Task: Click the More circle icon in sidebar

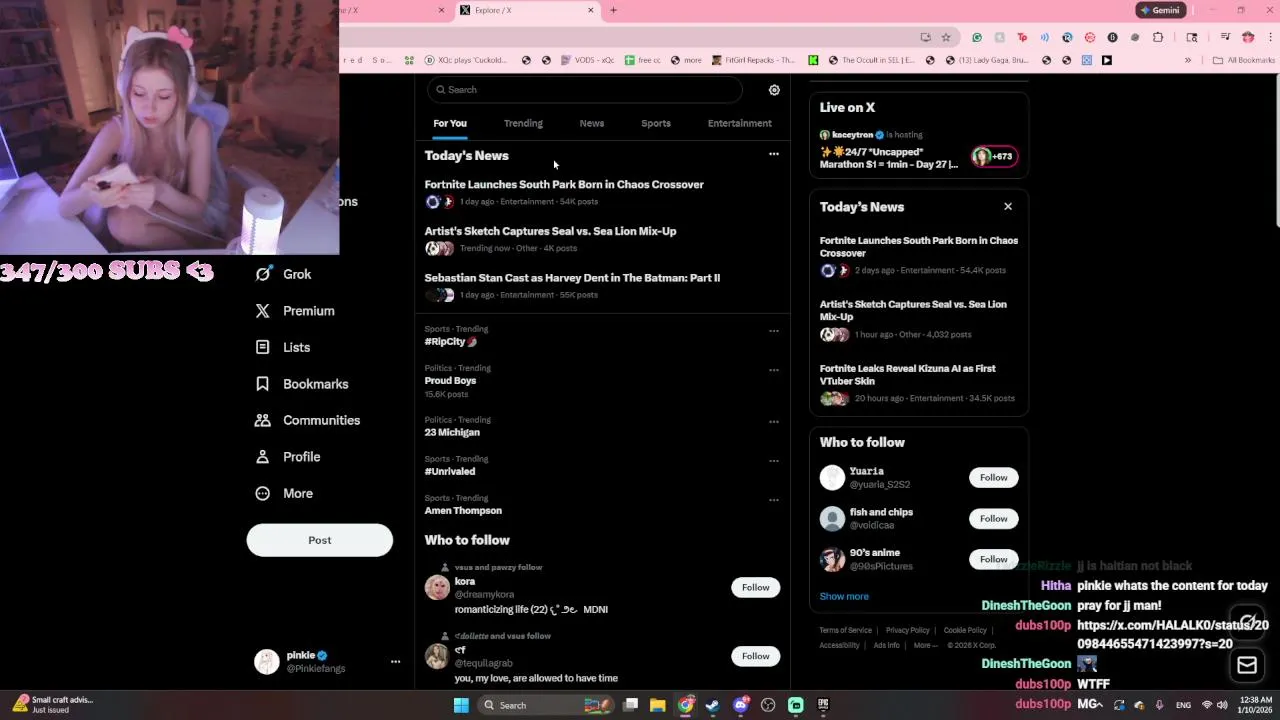Action: click(x=263, y=493)
